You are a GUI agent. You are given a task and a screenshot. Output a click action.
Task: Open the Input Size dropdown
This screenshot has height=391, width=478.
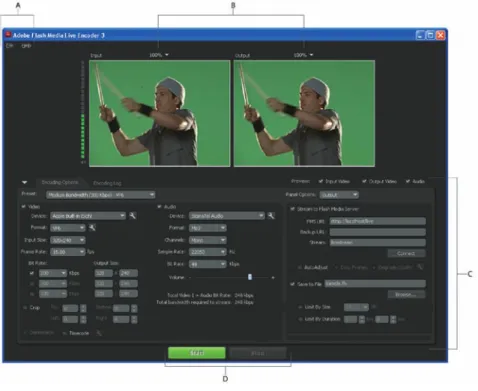tap(68, 240)
